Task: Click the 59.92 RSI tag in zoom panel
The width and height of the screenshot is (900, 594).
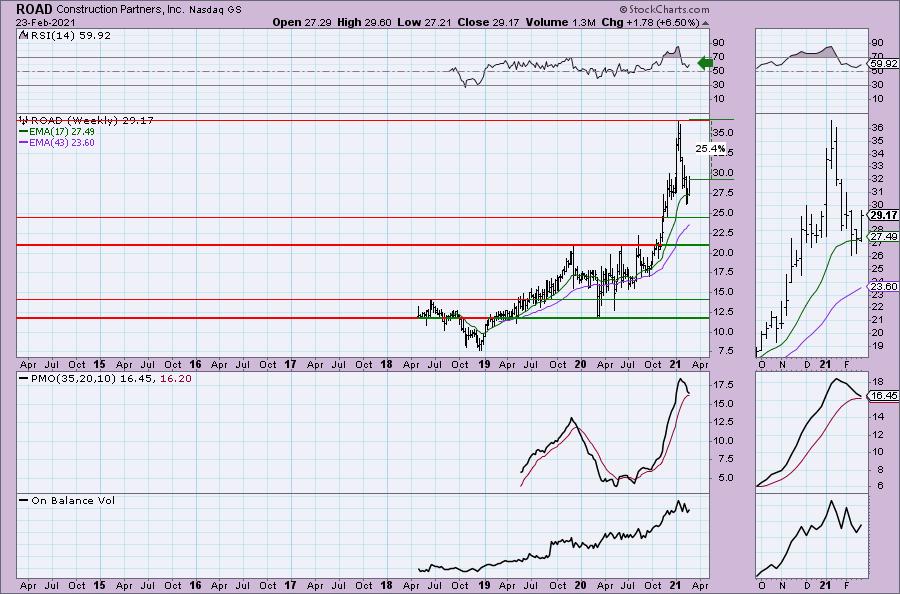Action: coord(883,63)
